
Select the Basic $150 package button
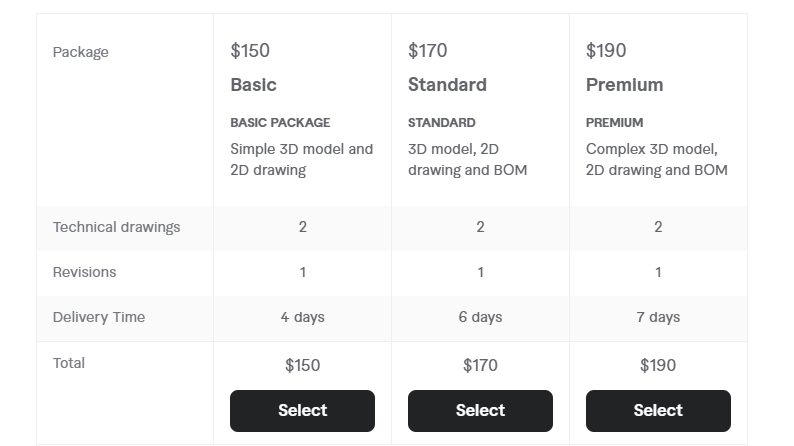point(302,411)
